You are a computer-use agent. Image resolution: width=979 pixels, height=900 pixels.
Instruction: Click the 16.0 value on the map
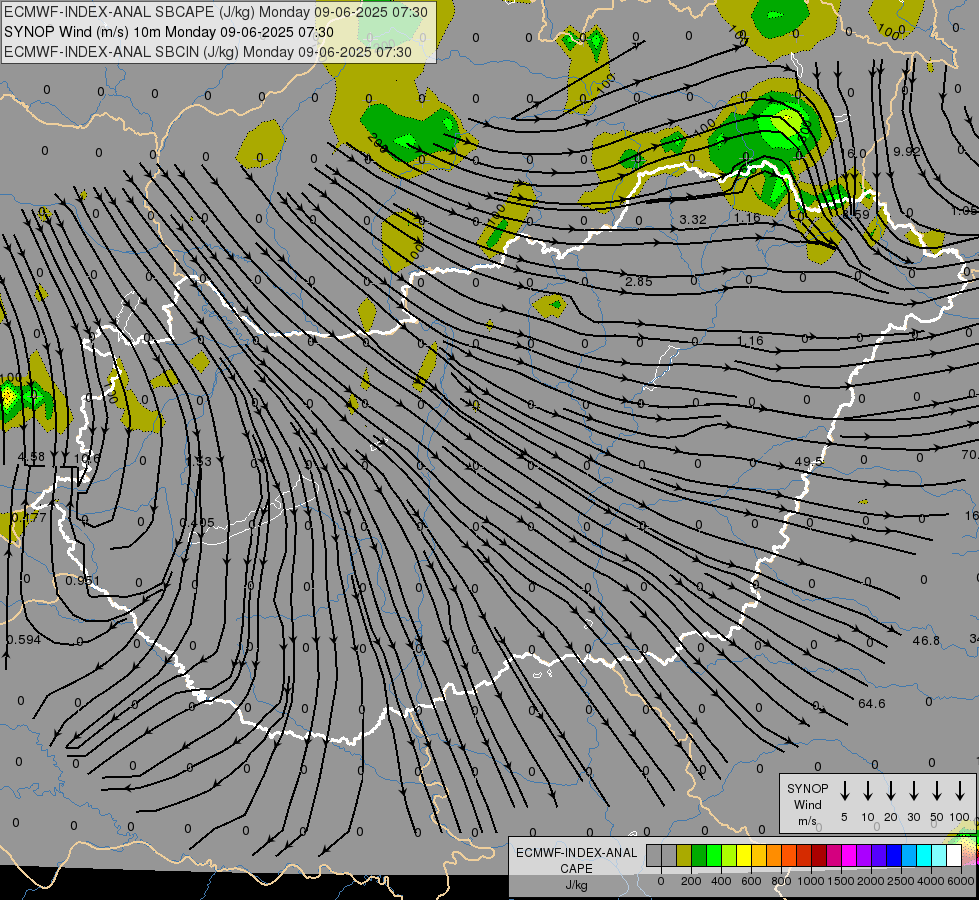click(x=854, y=154)
